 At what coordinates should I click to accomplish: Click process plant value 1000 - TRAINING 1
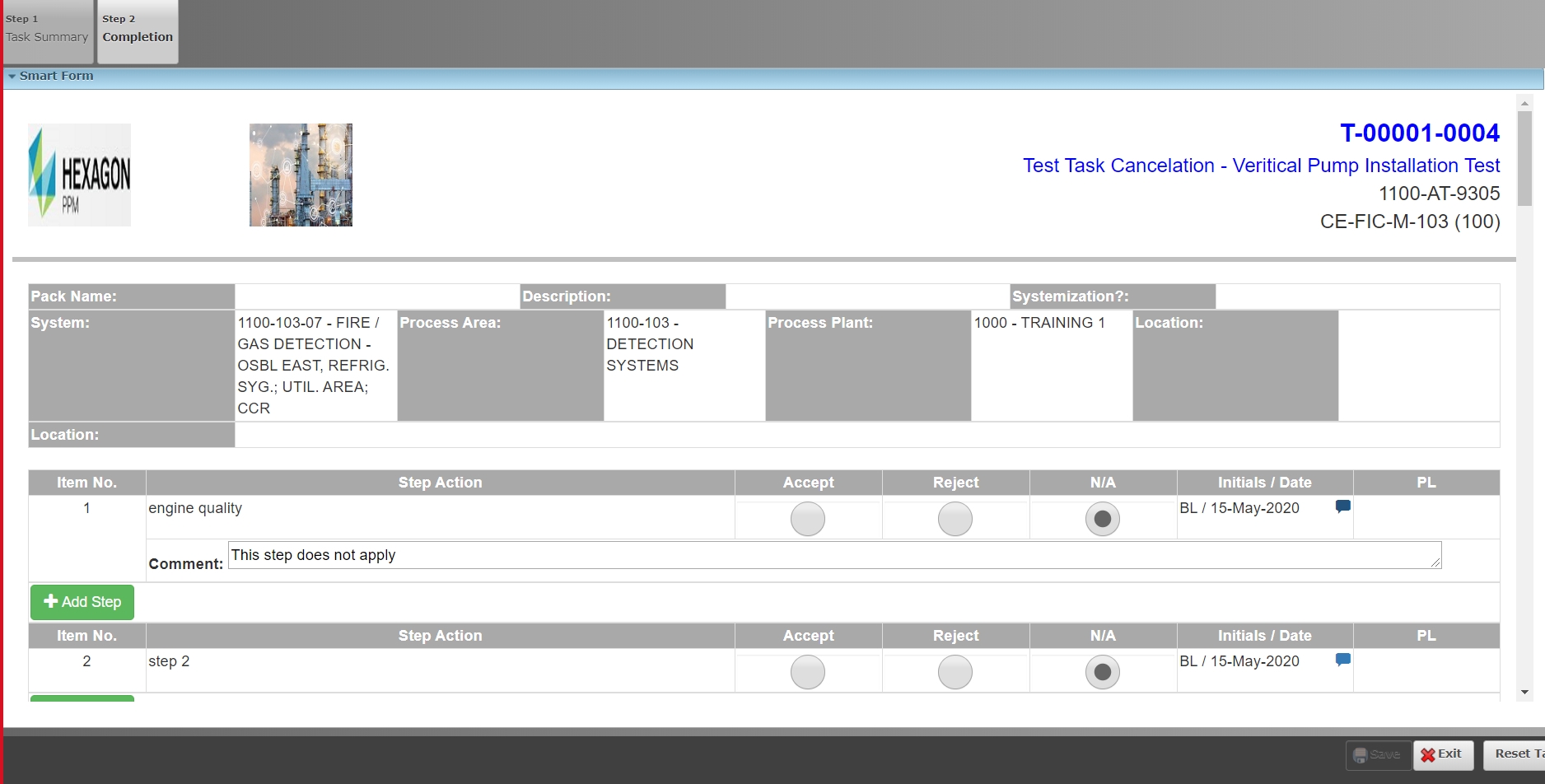click(x=1039, y=323)
